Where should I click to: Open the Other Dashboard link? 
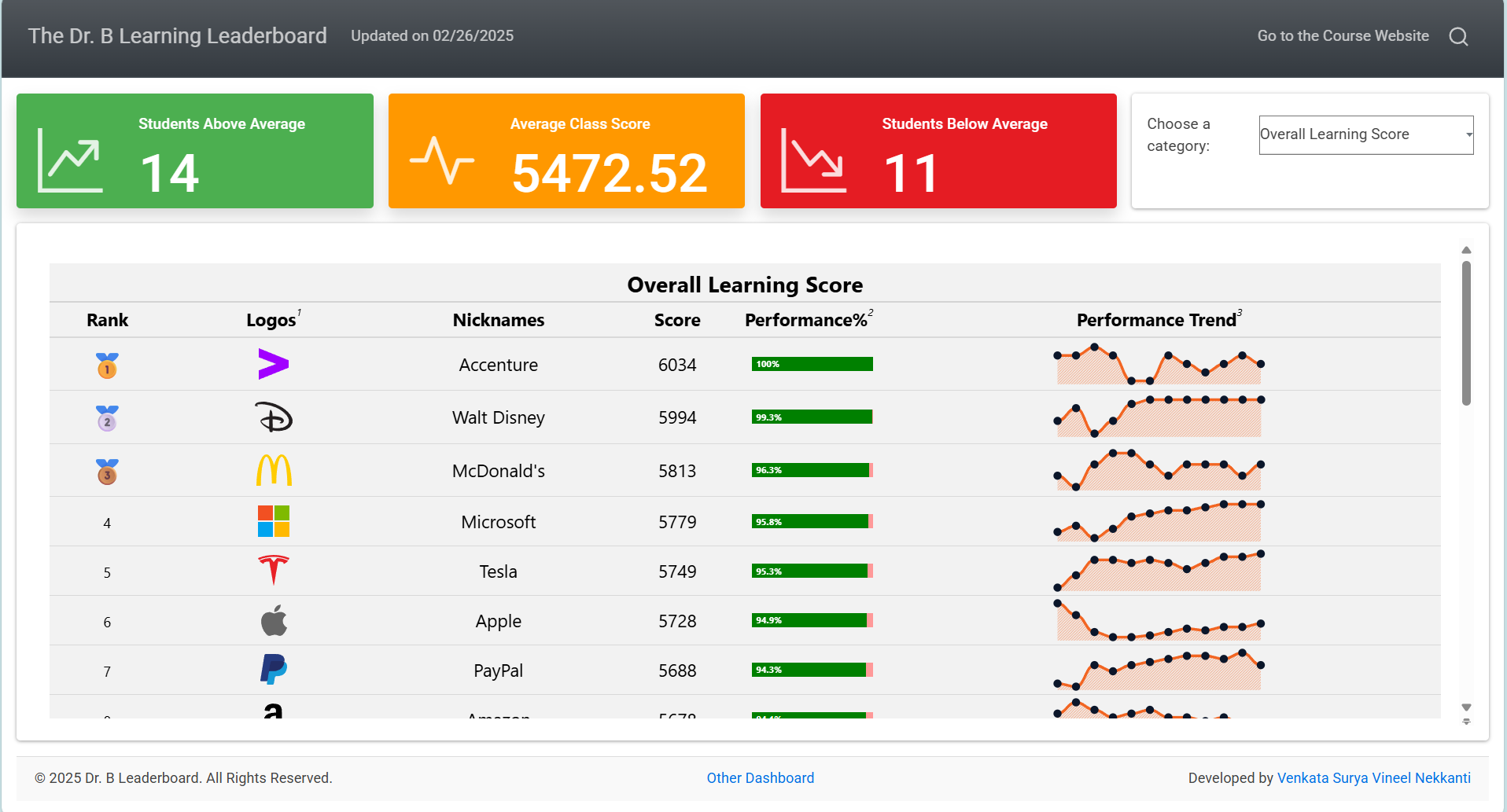click(760, 777)
